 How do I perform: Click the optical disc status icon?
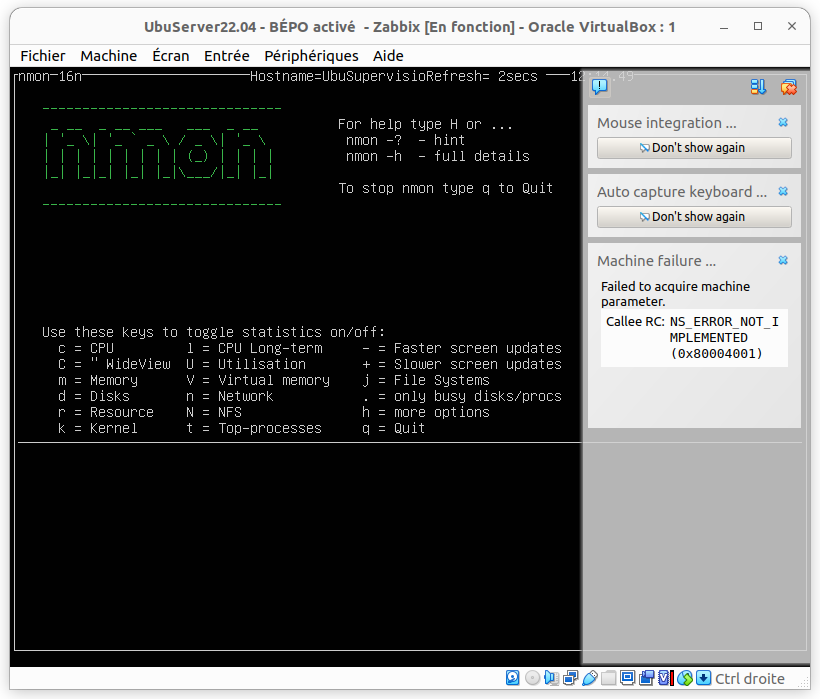[x=532, y=678]
